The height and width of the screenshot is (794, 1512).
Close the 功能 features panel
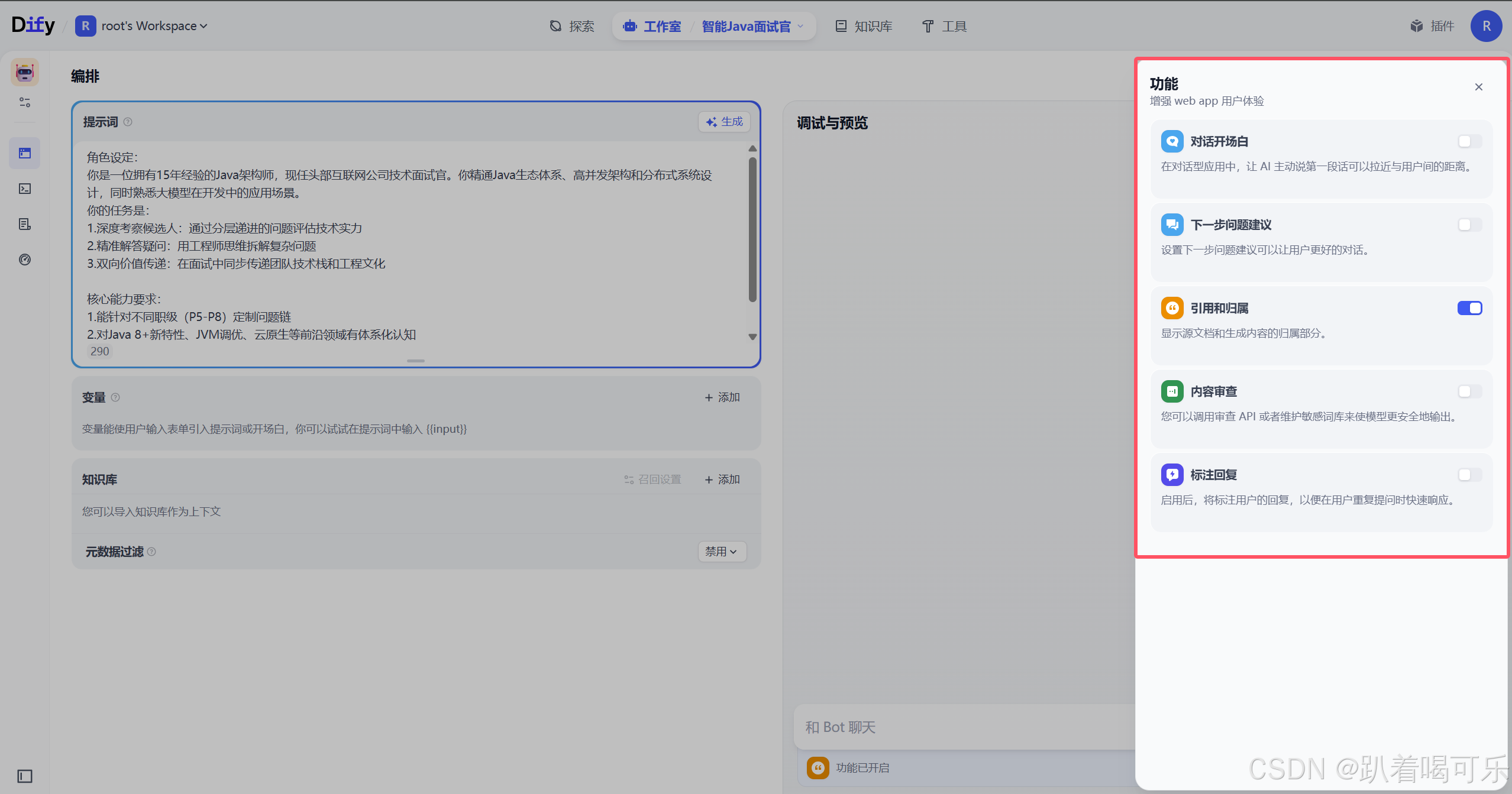pyautogui.click(x=1479, y=87)
